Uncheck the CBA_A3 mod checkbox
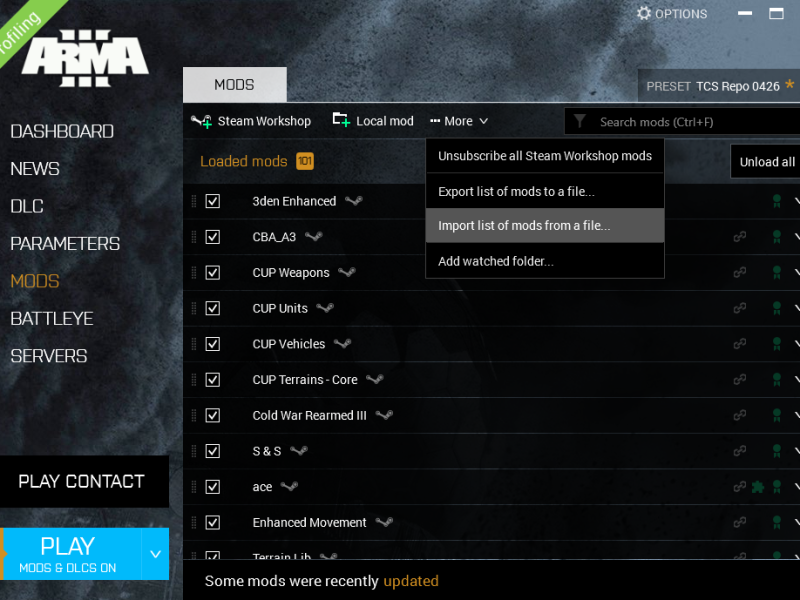The image size is (800, 600). click(213, 237)
